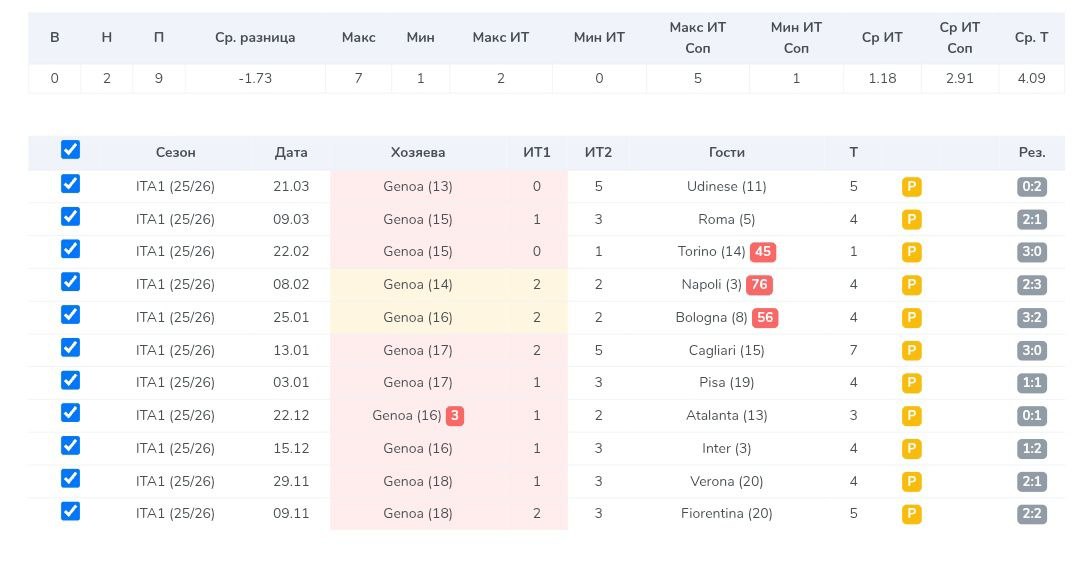Click the 3:0 result badge for Cagliari match
Screen dimensions: 1080x575
point(1032,351)
